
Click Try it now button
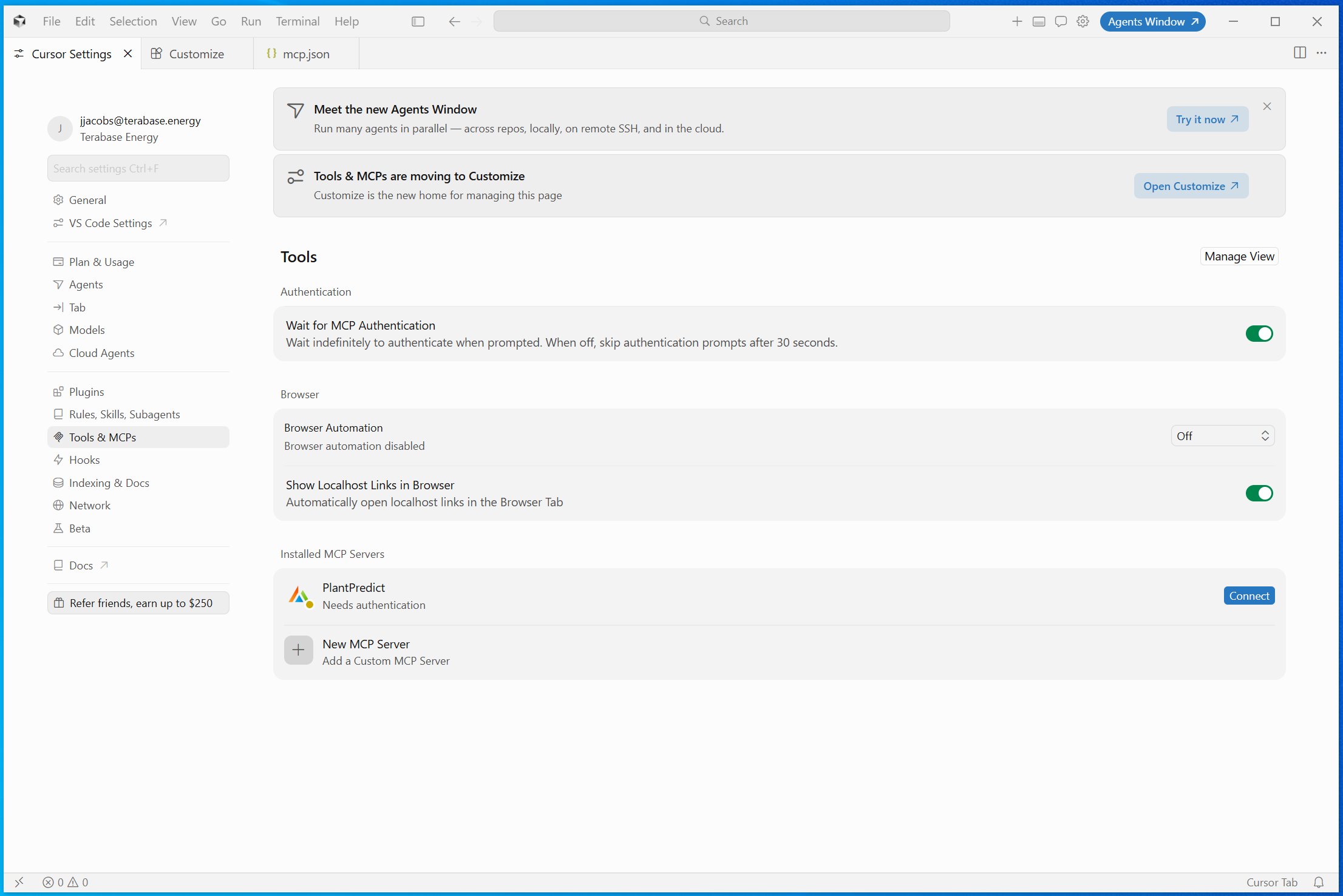coord(1207,119)
